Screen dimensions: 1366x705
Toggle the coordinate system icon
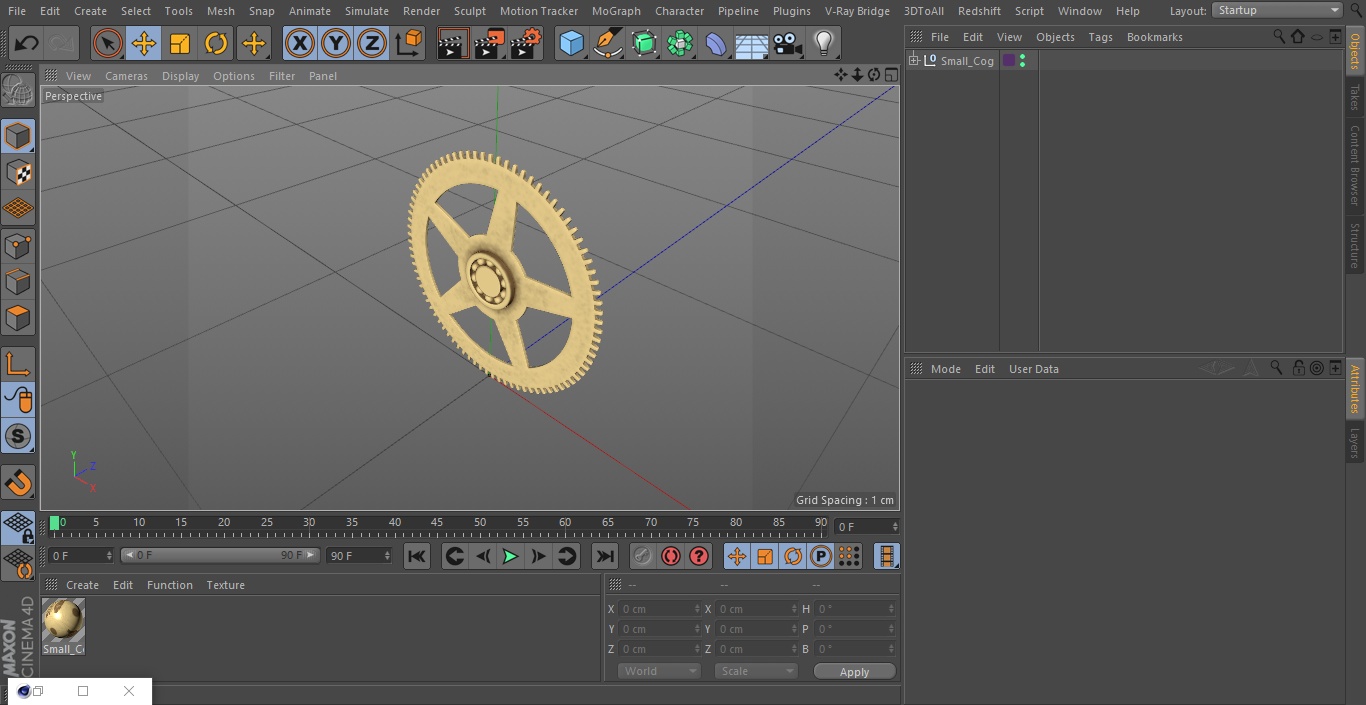tap(409, 43)
